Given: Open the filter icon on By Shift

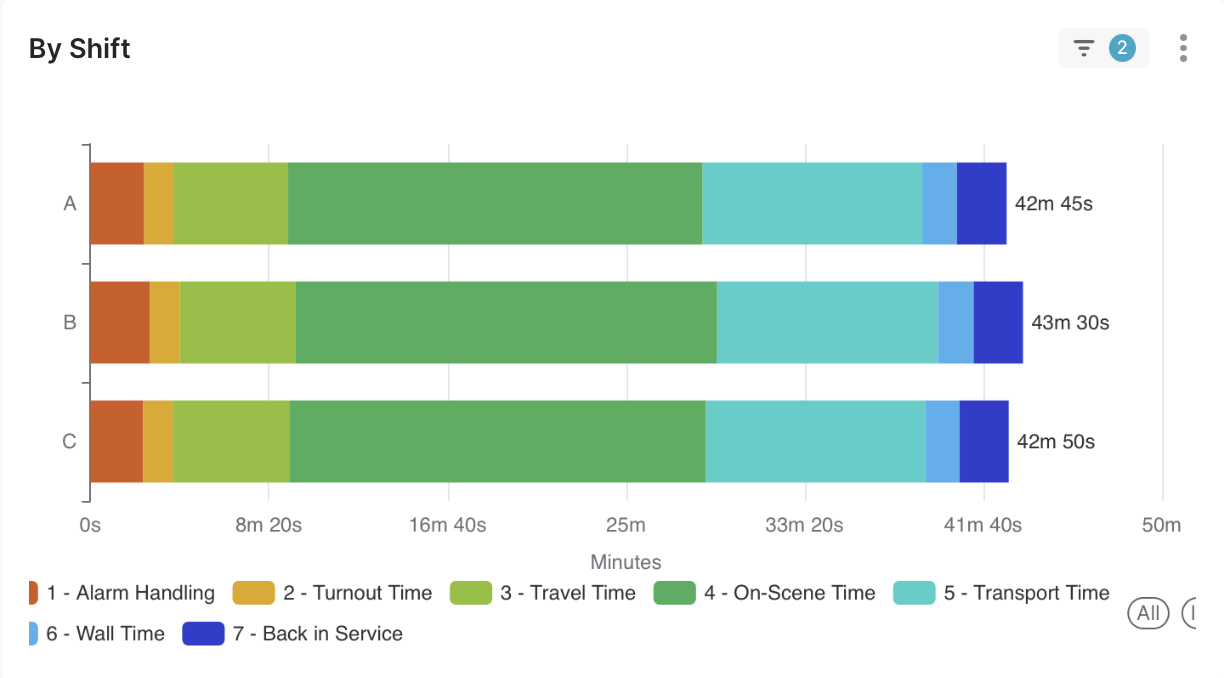Looking at the screenshot, I should [x=1083, y=48].
